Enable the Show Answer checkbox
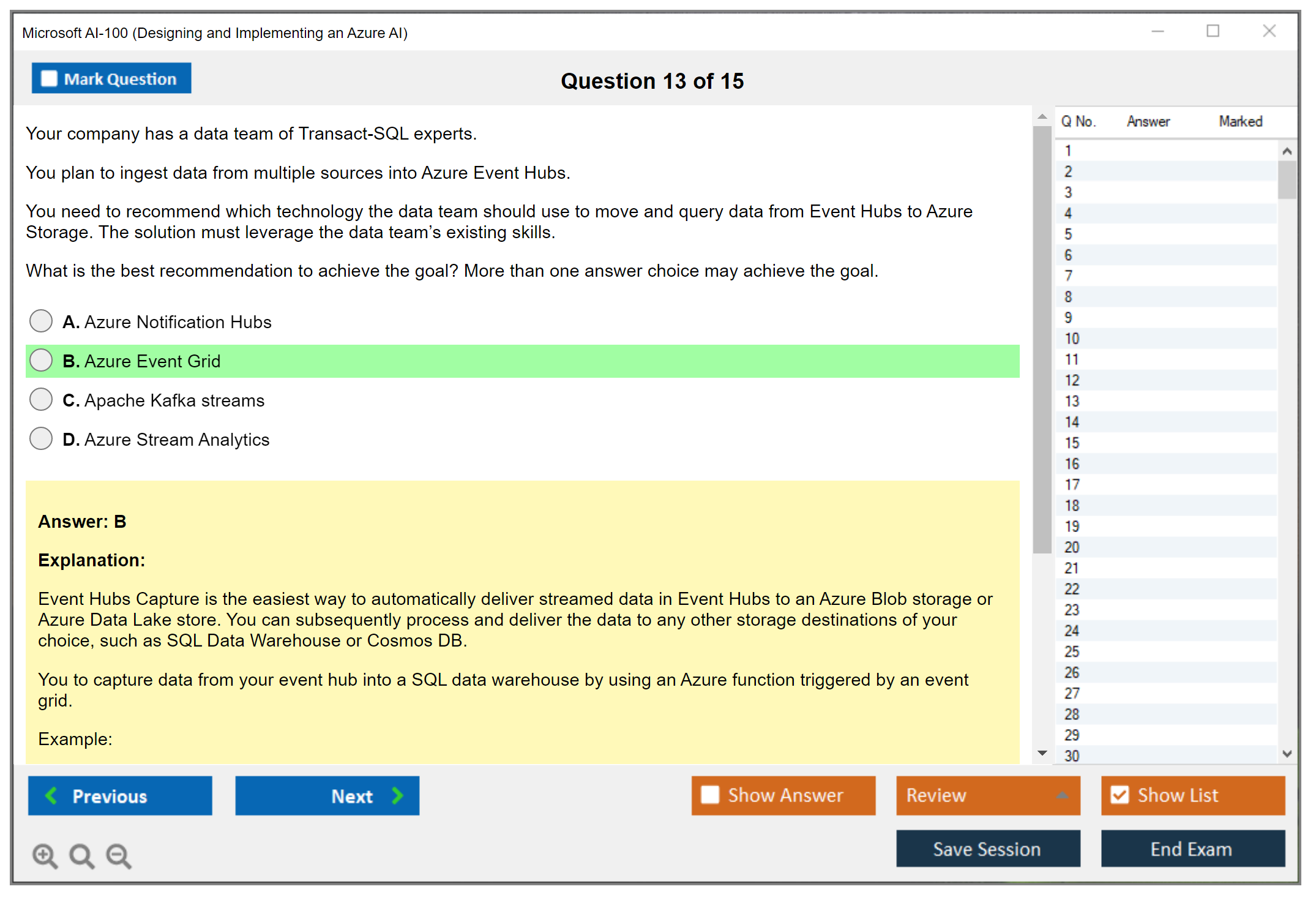 tap(710, 795)
